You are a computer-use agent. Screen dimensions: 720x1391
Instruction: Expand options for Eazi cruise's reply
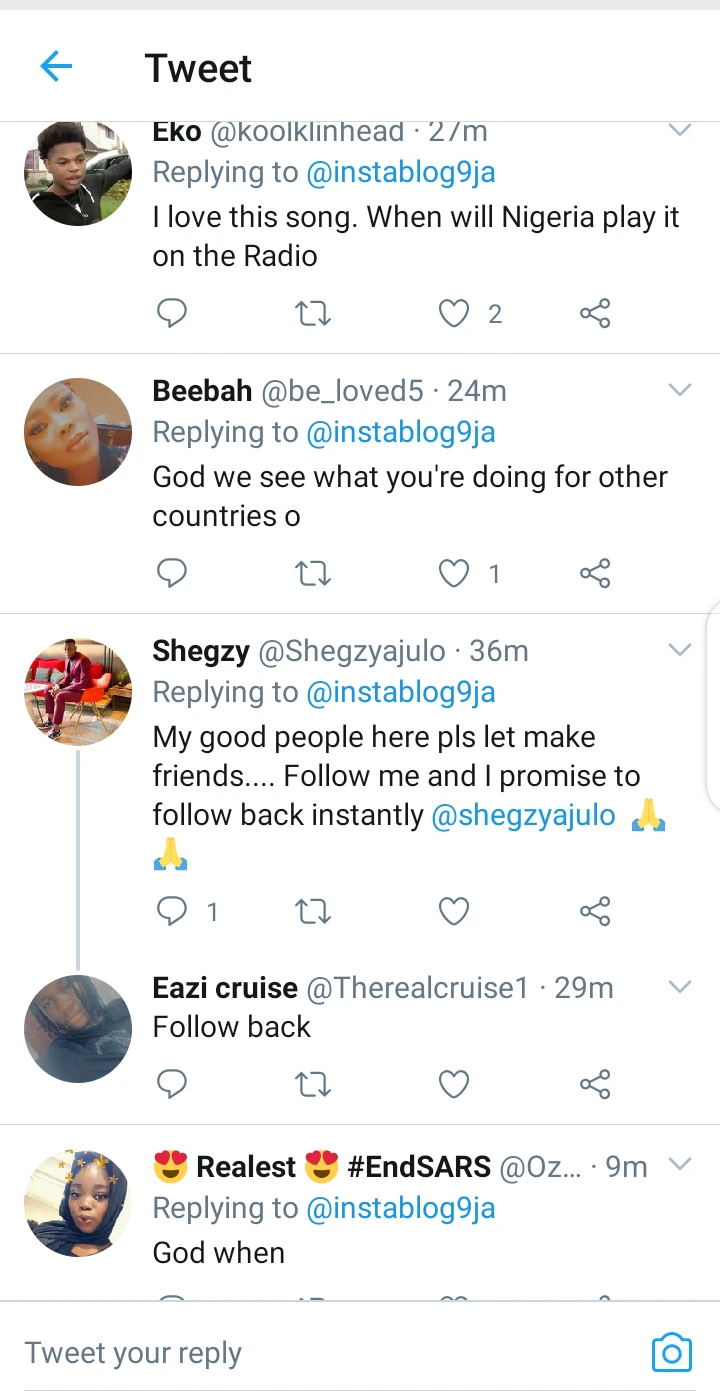(x=680, y=987)
